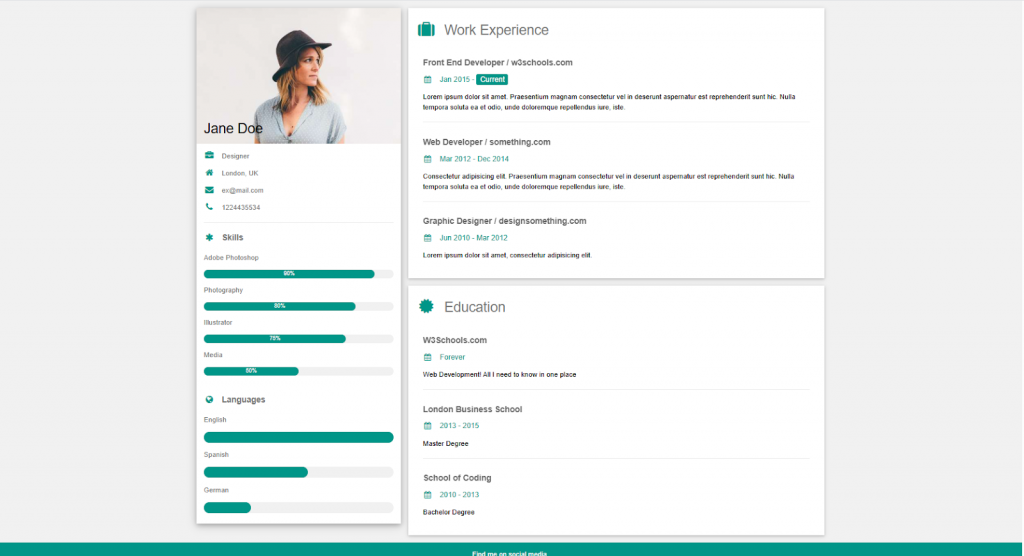Click the asterisk icon beside Skills
Screen dimensions: 1024x556
[x=209, y=237]
